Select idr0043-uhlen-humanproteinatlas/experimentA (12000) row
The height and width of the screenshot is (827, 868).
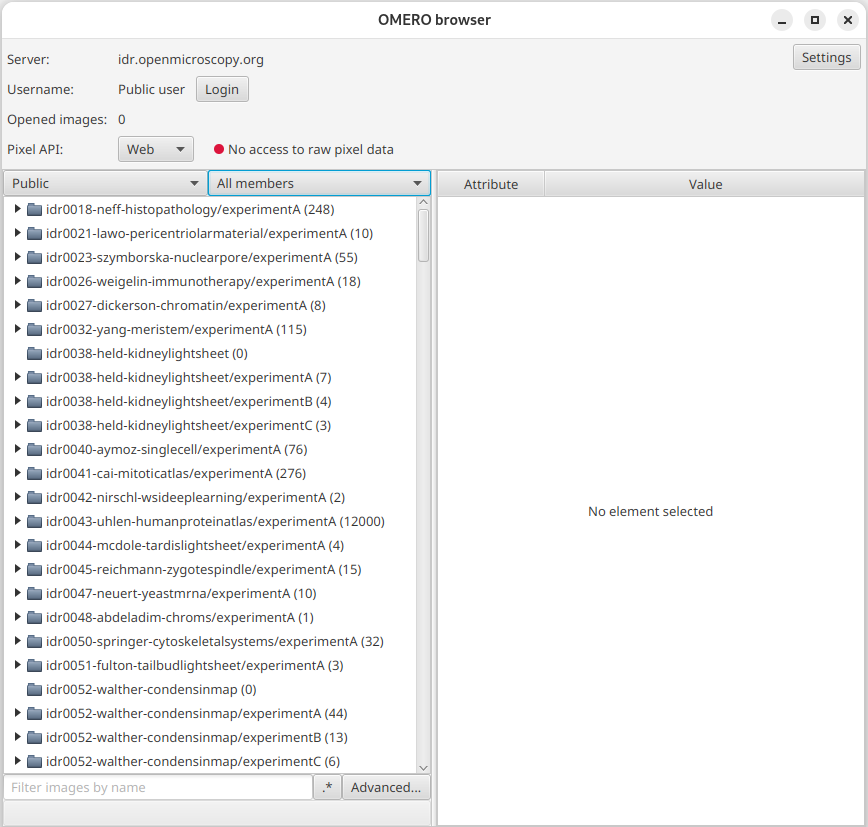coord(210,521)
